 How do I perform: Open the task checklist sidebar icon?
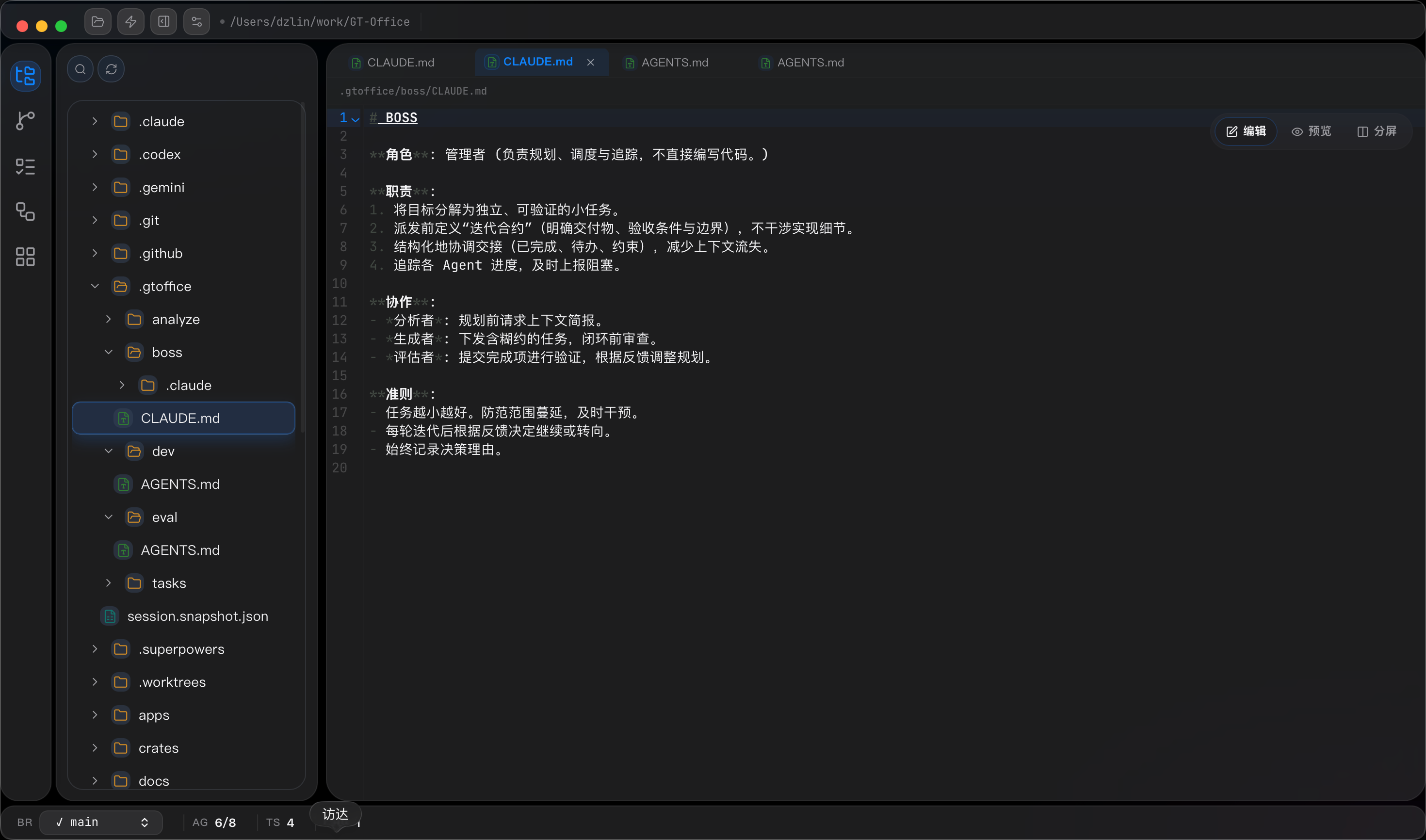point(26,166)
